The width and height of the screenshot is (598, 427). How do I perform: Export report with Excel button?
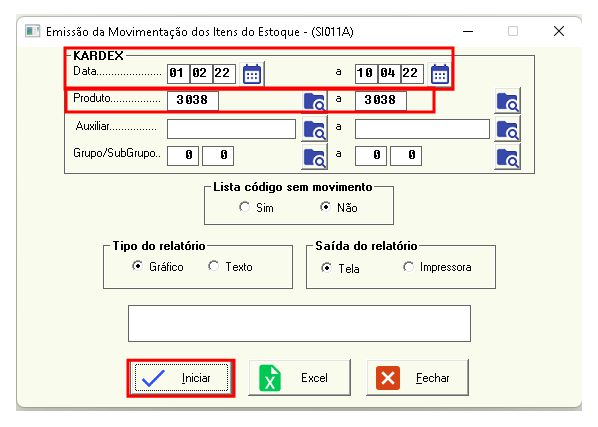(299, 377)
